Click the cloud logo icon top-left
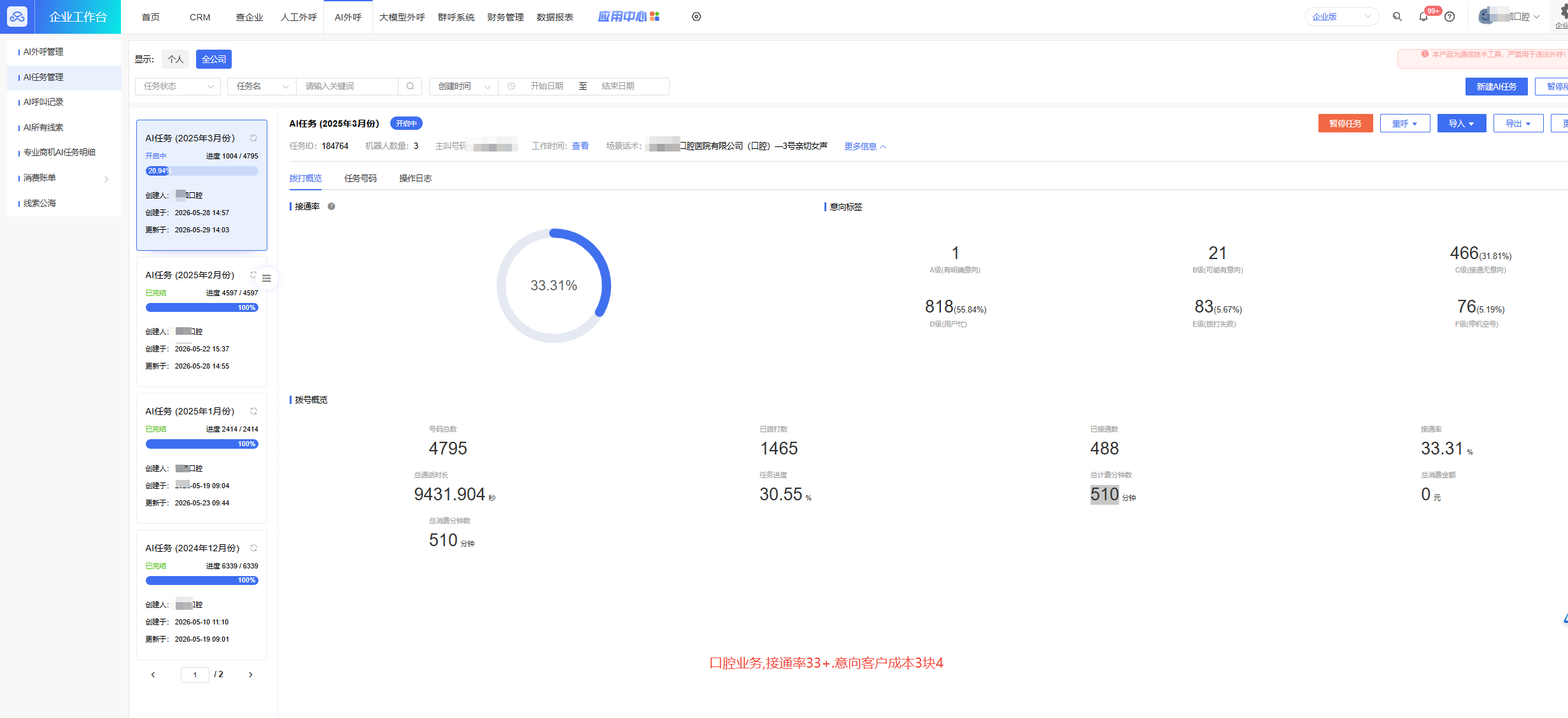Image resolution: width=1568 pixels, height=718 pixels. point(17,17)
